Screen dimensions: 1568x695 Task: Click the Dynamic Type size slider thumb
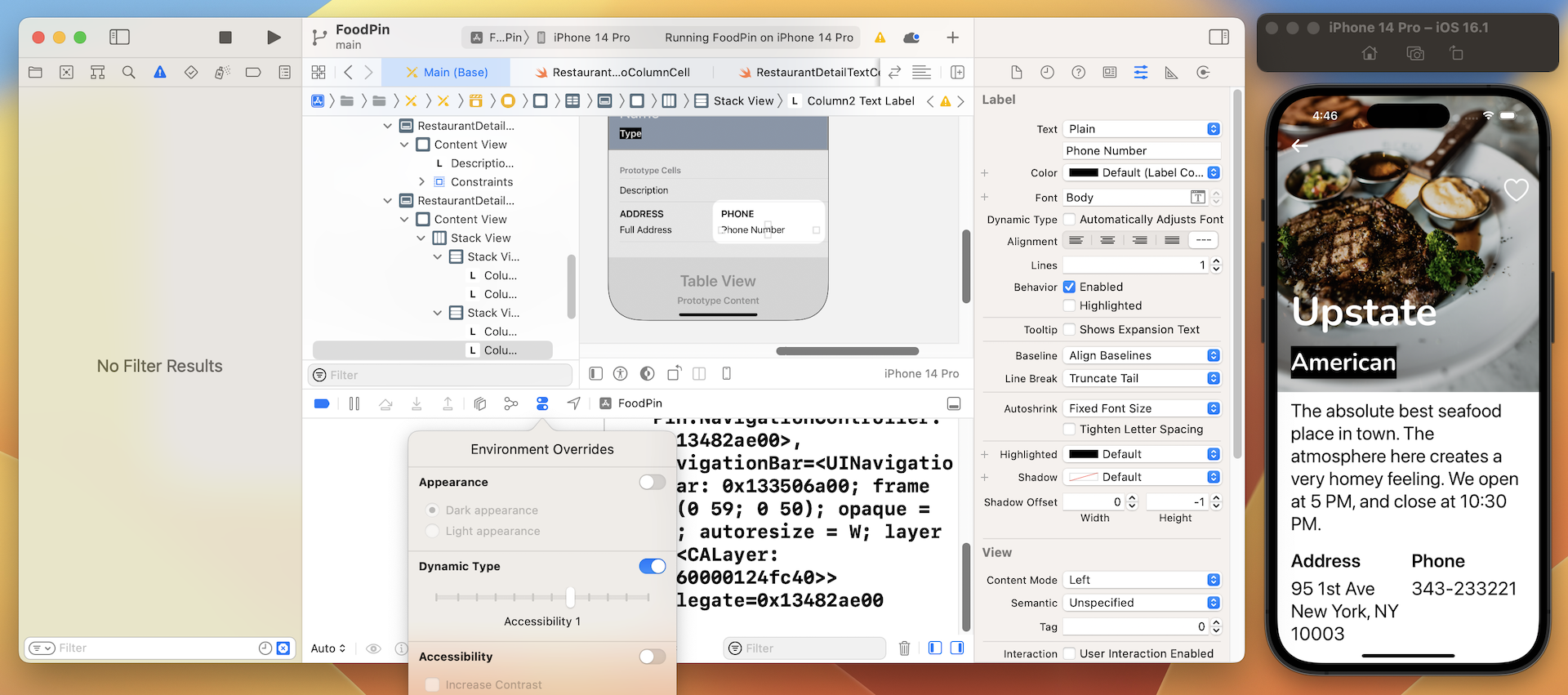click(570, 597)
